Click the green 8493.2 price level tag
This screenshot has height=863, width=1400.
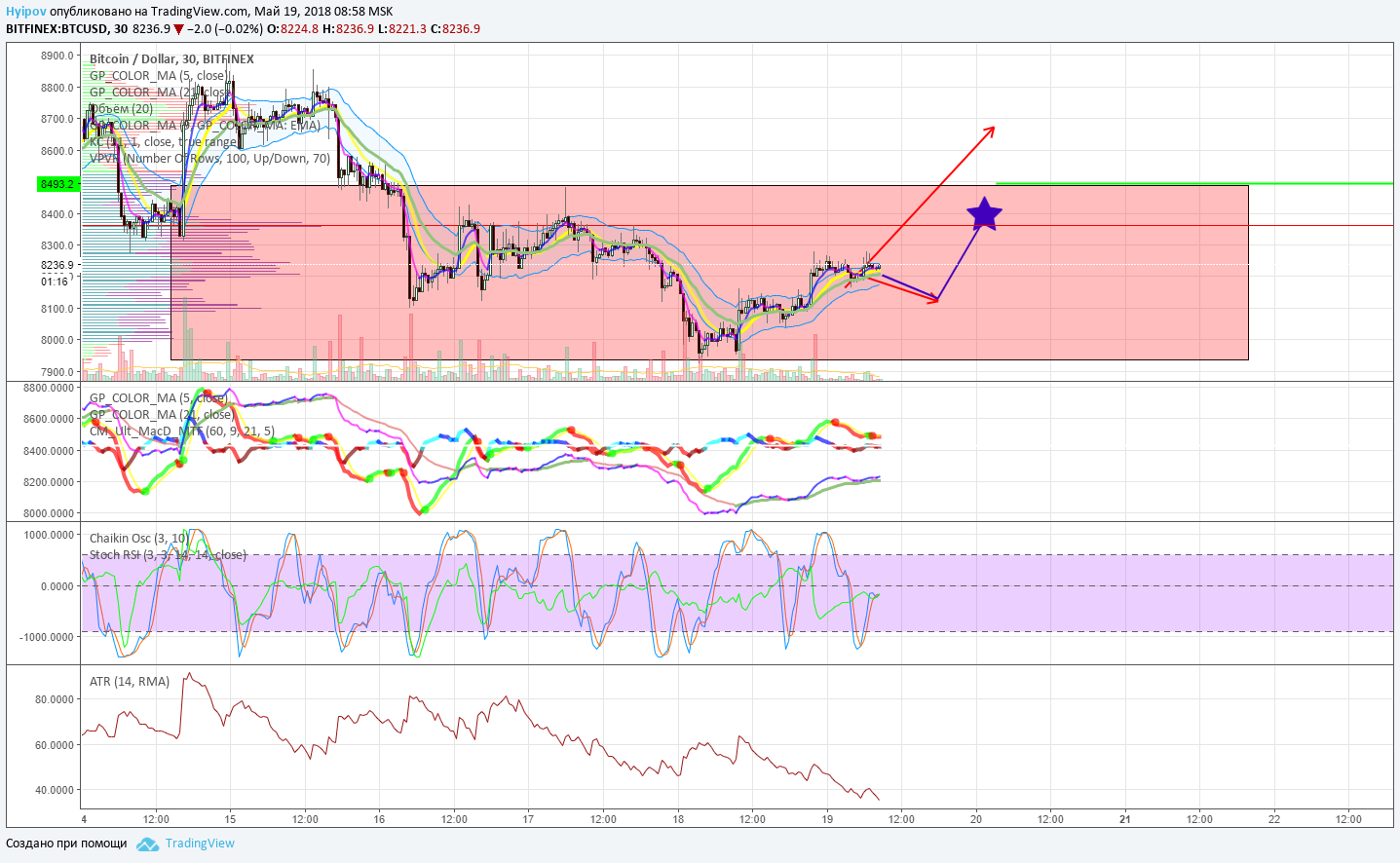tap(58, 184)
